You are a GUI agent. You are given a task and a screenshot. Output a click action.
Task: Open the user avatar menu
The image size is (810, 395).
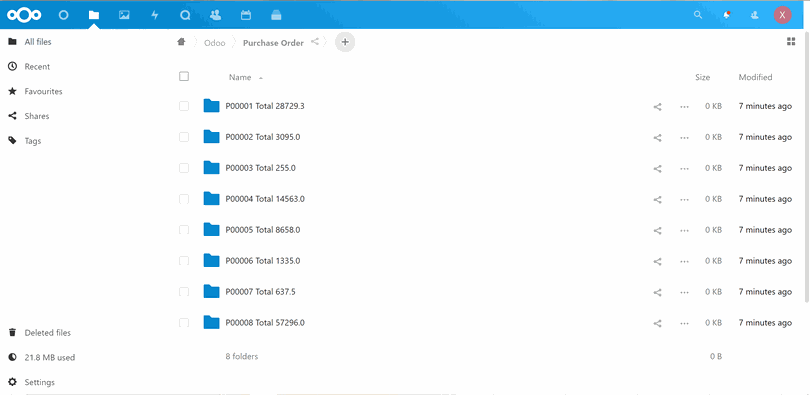click(x=782, y=15)
